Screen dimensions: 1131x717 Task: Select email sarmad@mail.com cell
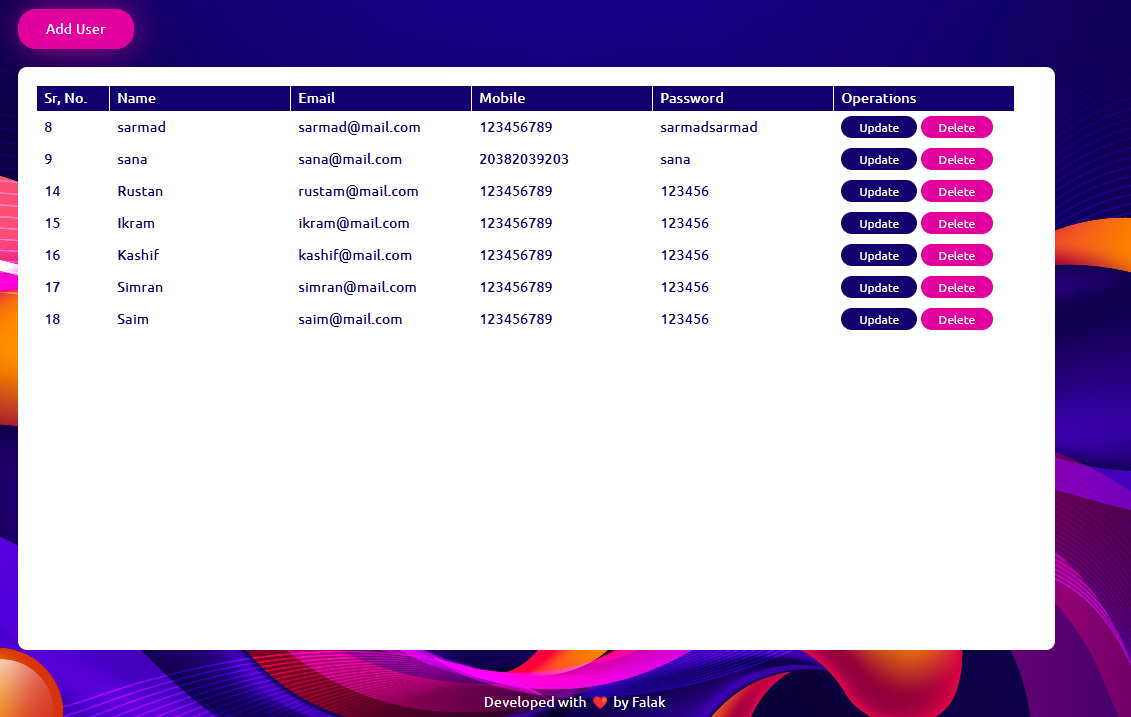click(359, 128)
